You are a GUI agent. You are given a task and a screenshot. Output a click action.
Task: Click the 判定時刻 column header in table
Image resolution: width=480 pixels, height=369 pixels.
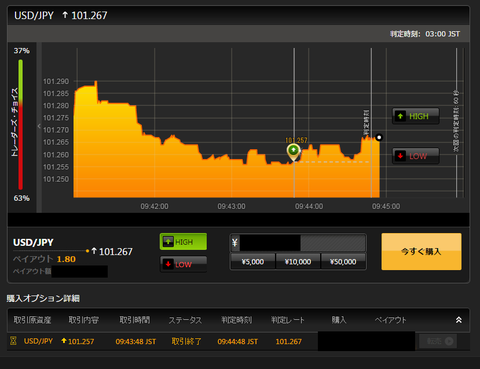pyautogui.click(x=237, y=320)
